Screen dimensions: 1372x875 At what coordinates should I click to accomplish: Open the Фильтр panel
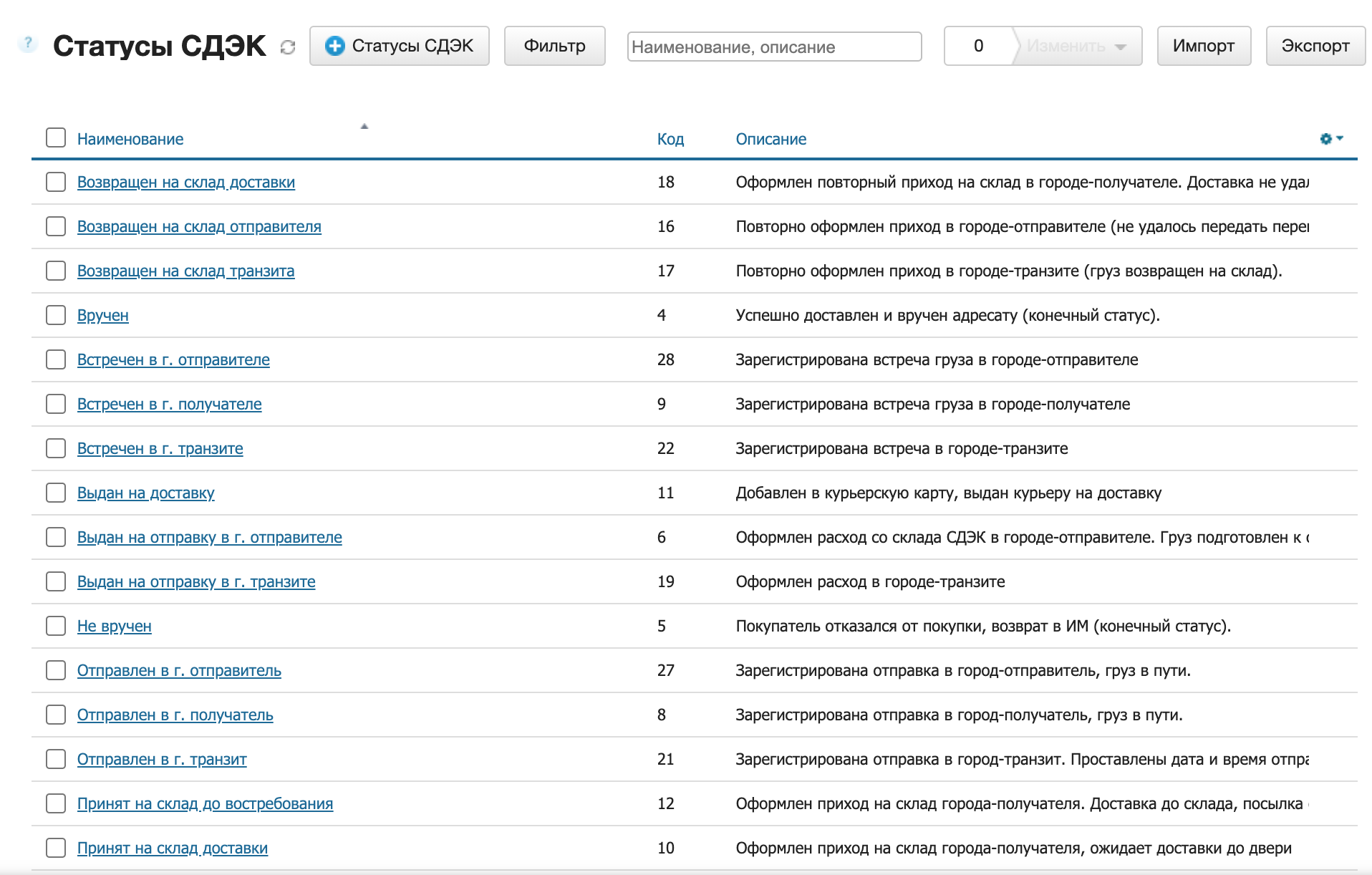(554, 46)
